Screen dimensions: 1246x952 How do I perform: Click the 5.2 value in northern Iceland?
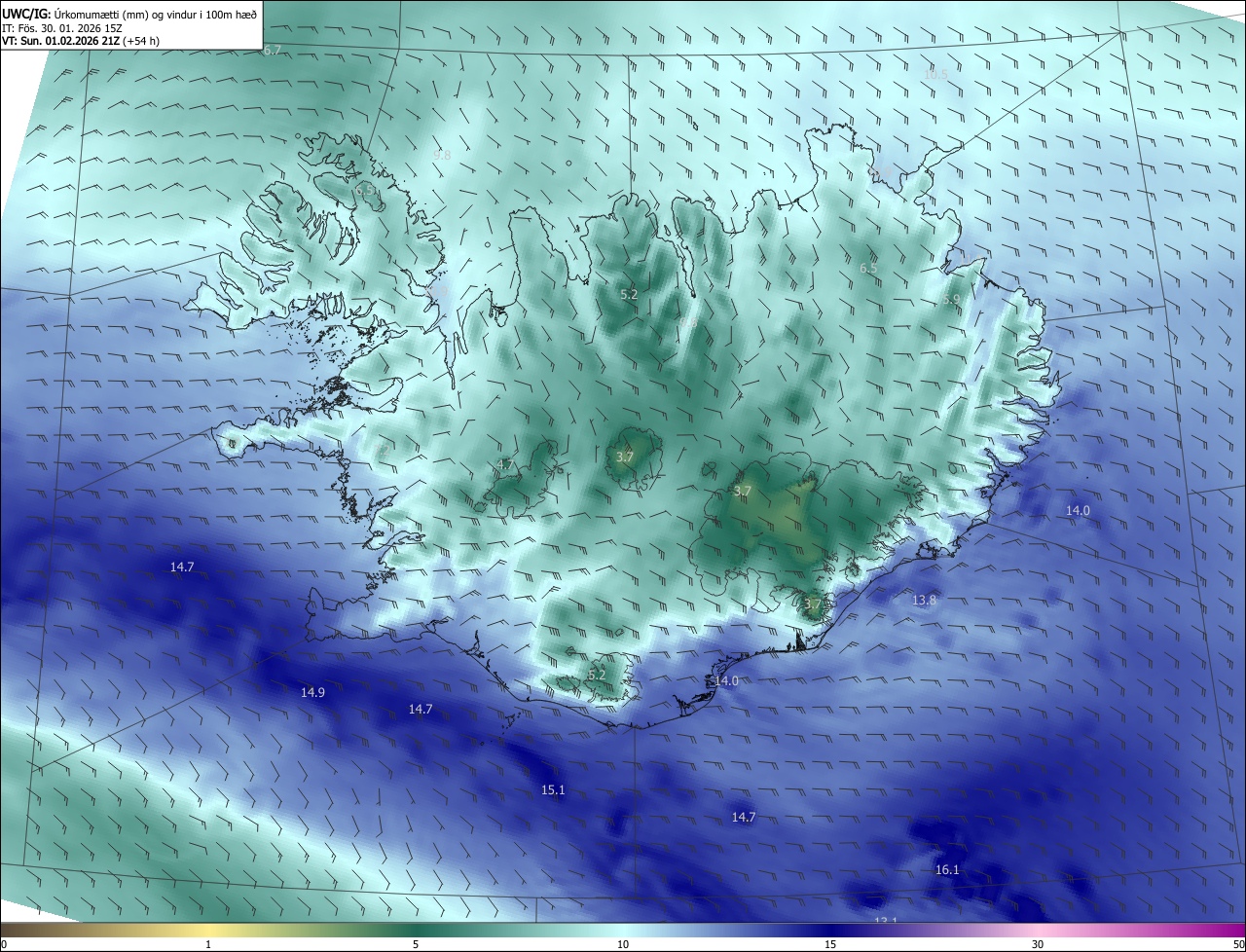pos(629,294)
